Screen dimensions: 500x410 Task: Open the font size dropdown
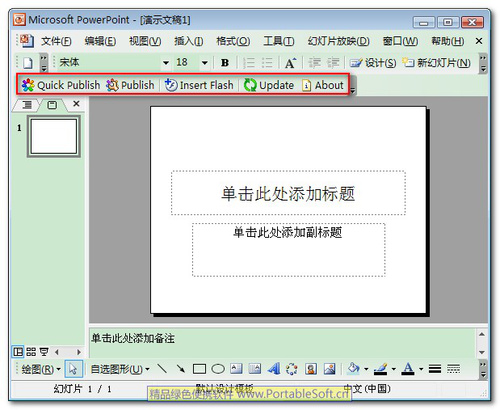click(x=205, y=63)
